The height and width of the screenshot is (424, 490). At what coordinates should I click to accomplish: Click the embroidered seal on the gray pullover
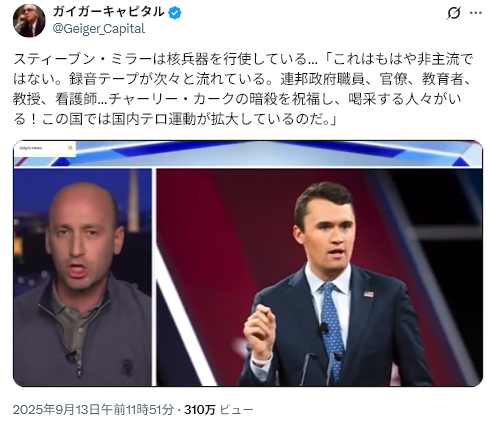[126, 367]
